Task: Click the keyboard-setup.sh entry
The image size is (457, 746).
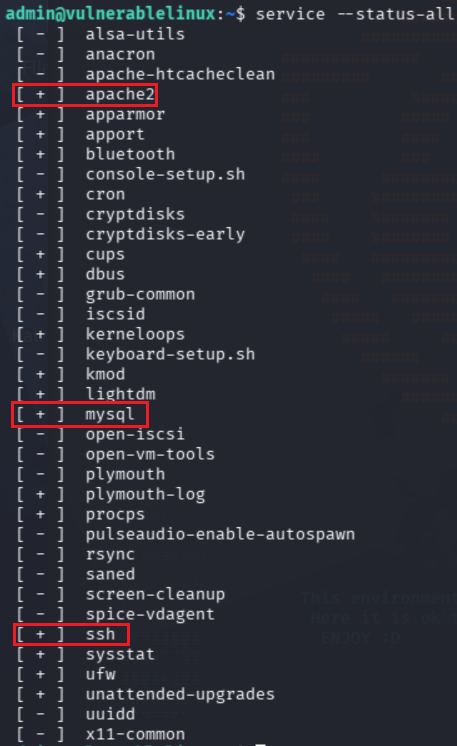Action: coord(170,354)
